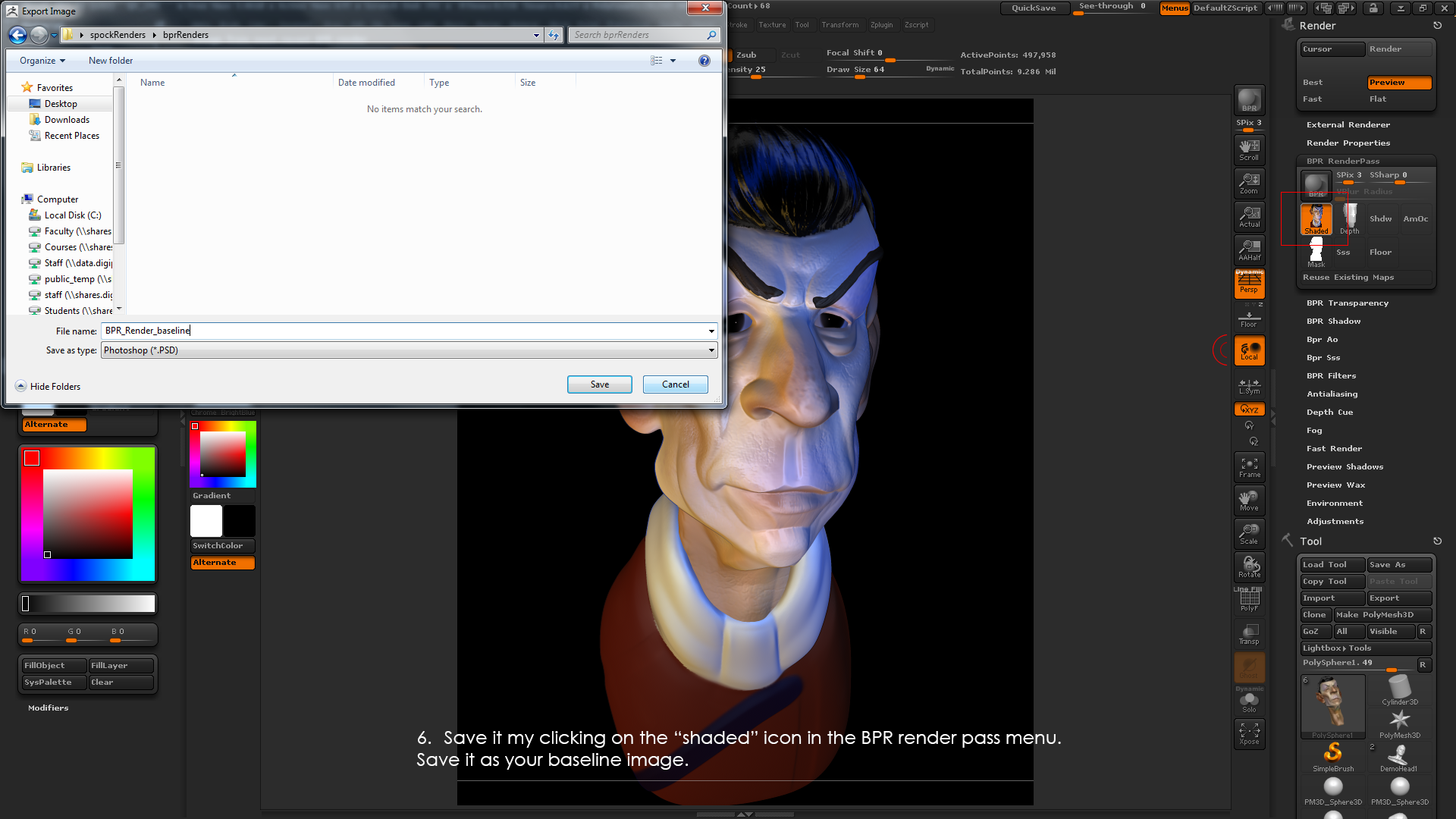The height and width of the screenshot is (819, 1456).
Task: Open the Render Properties section
Action: [x=1348, y=143]
